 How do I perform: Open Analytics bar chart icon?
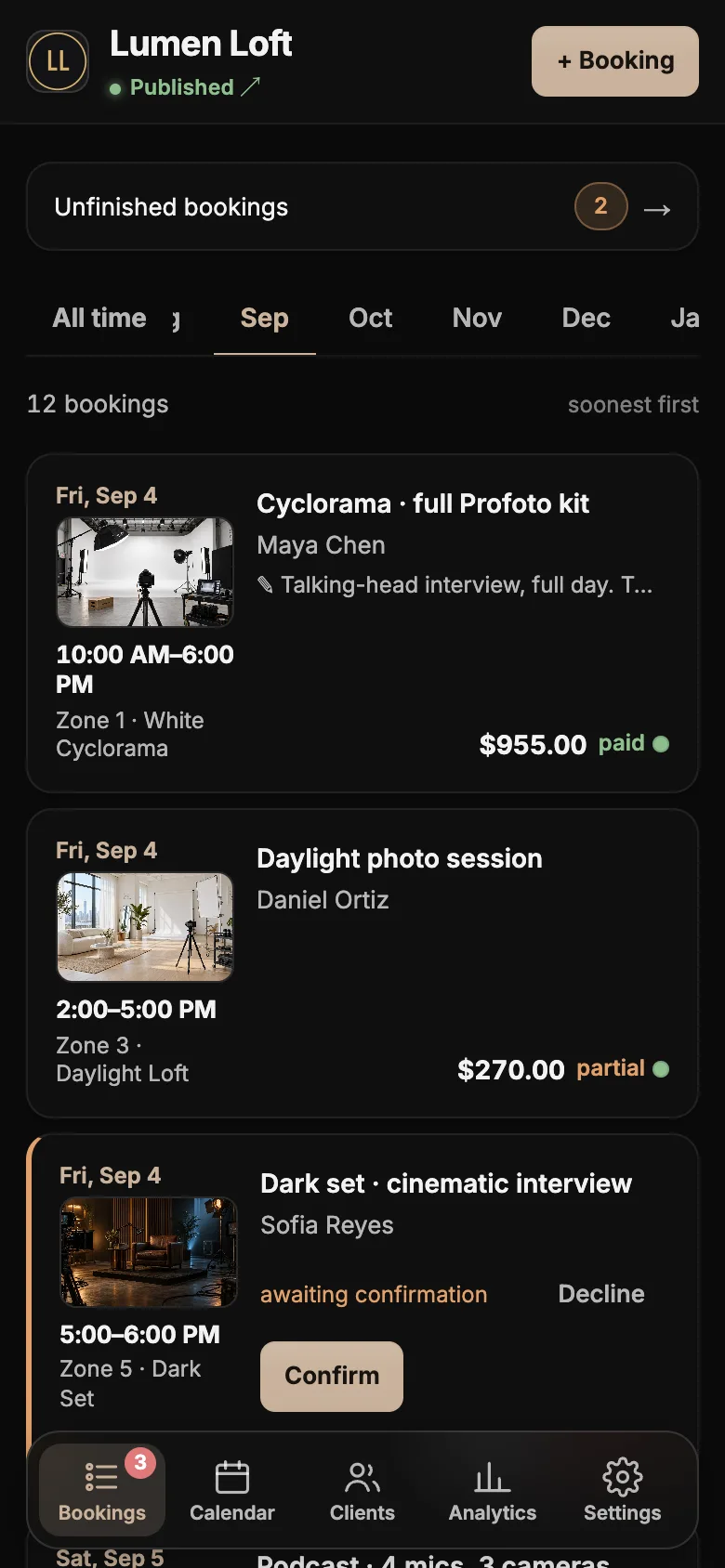coord(493,1476)
